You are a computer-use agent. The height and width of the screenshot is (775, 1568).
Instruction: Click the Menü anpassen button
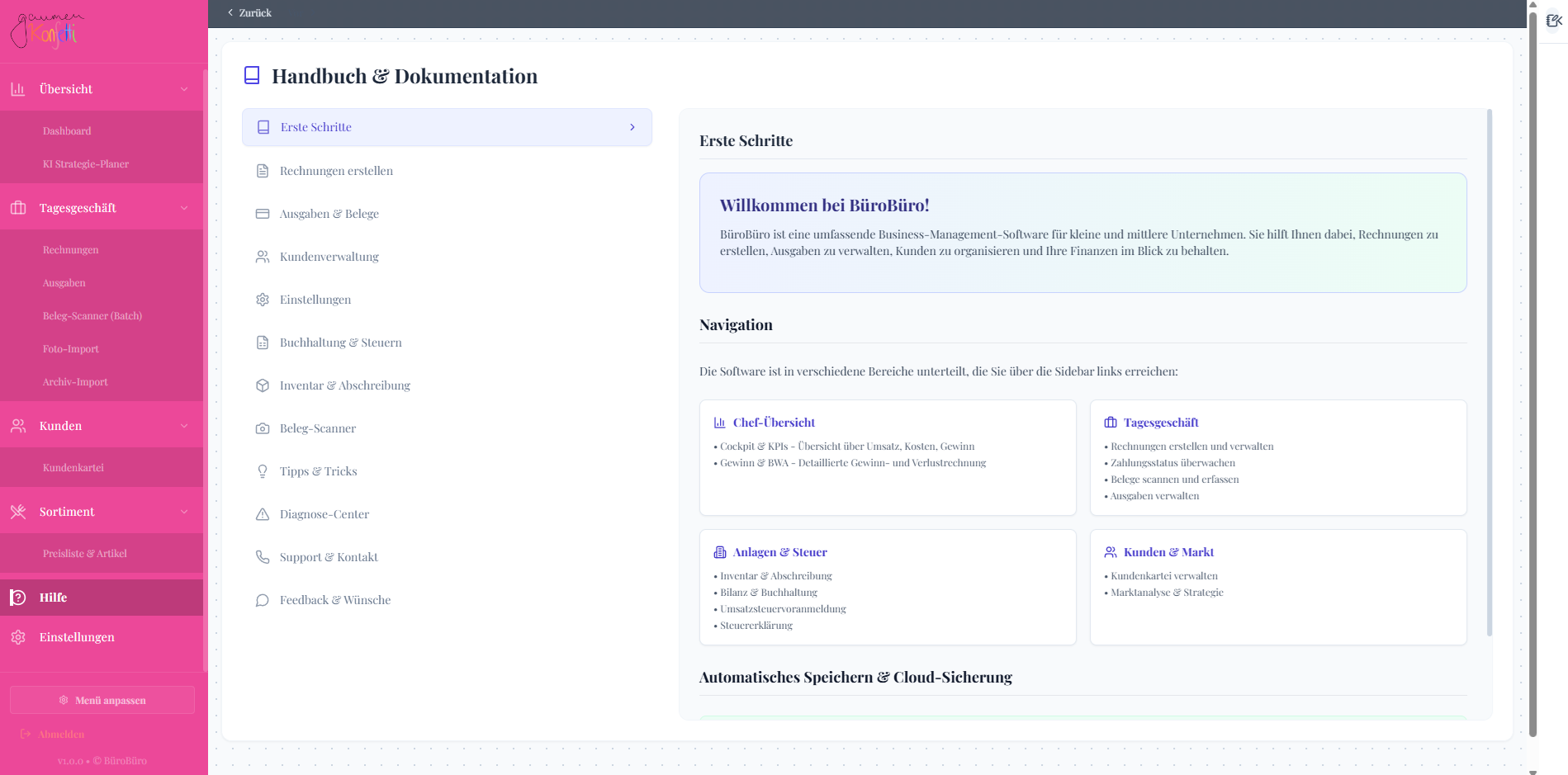[102, 700]
